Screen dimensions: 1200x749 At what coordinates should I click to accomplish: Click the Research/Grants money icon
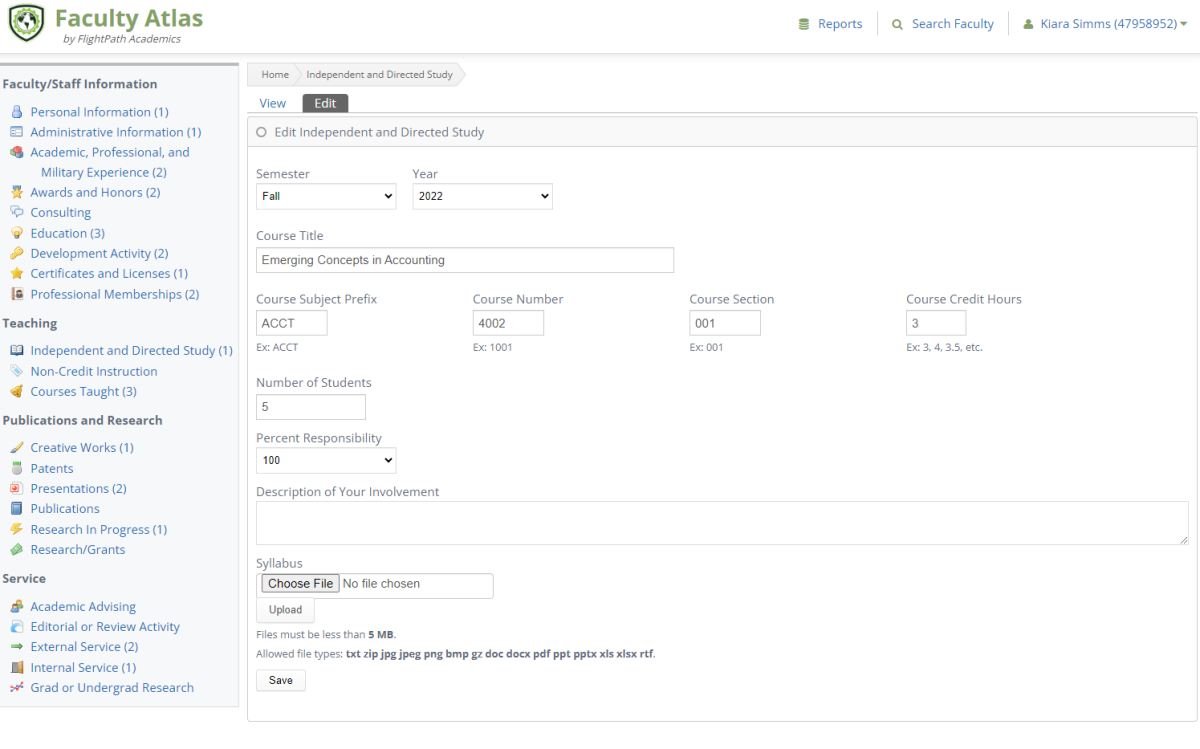tap(16, 549)
